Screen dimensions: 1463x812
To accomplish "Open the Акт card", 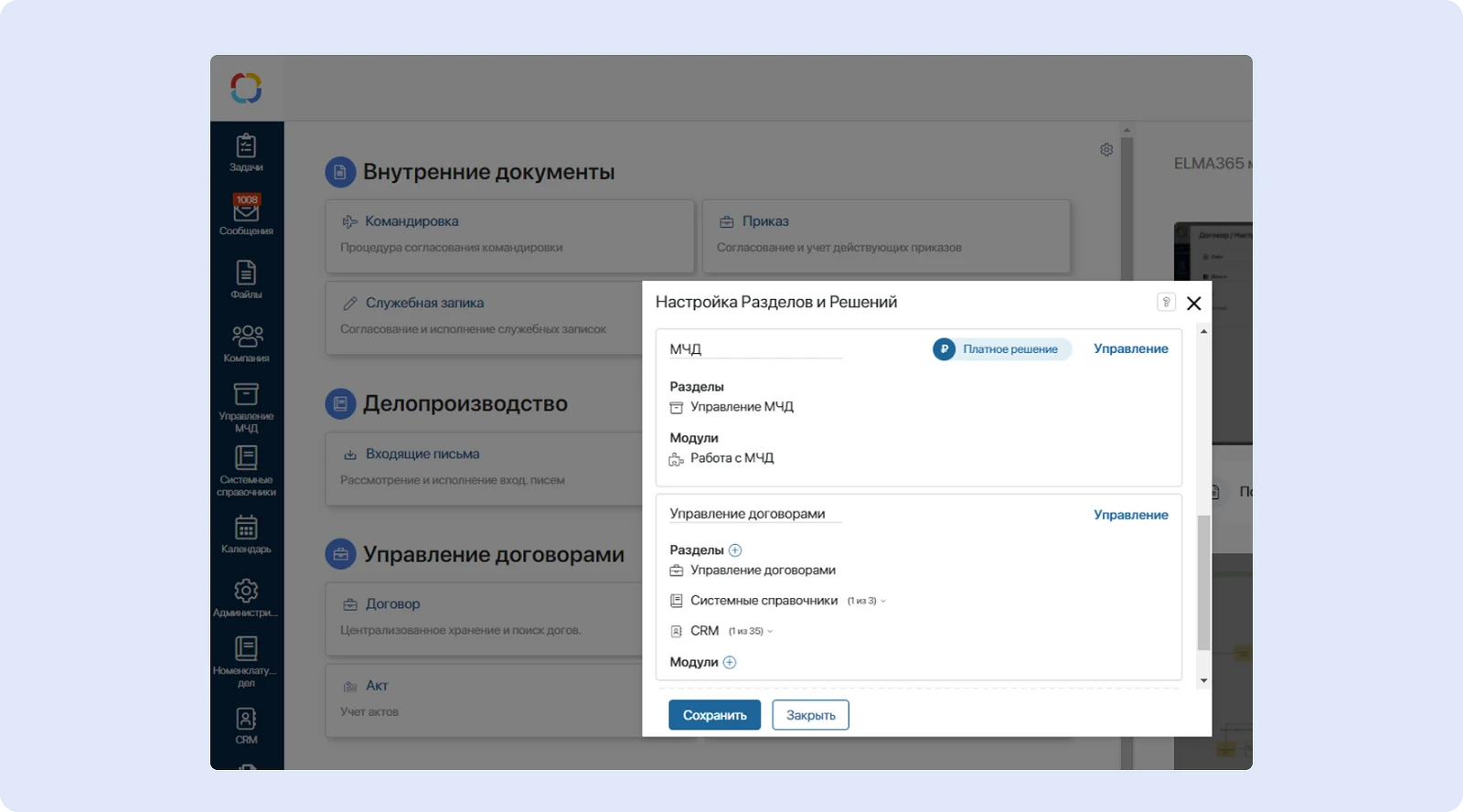I will coord(484,700).
